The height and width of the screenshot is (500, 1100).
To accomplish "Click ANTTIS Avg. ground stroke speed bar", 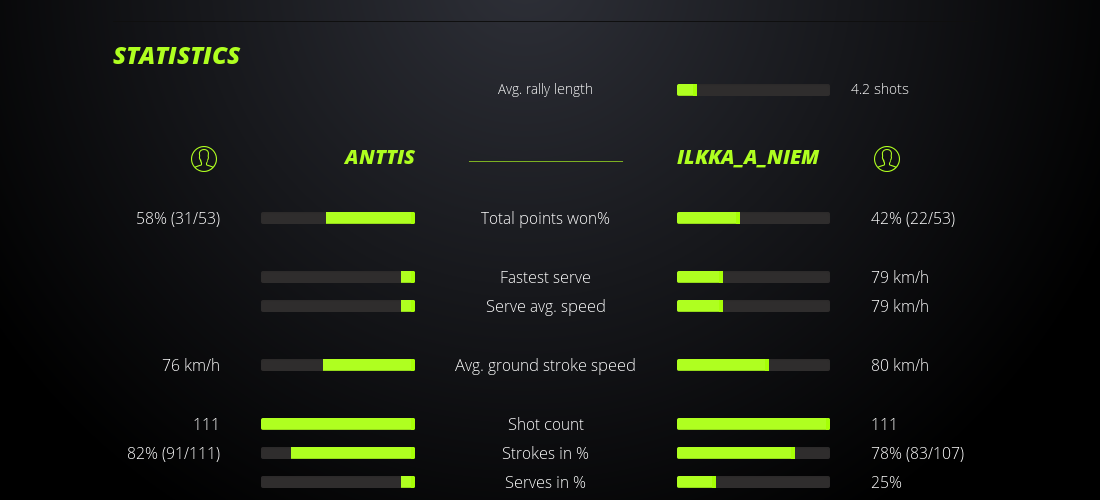I will click(338, 365).
